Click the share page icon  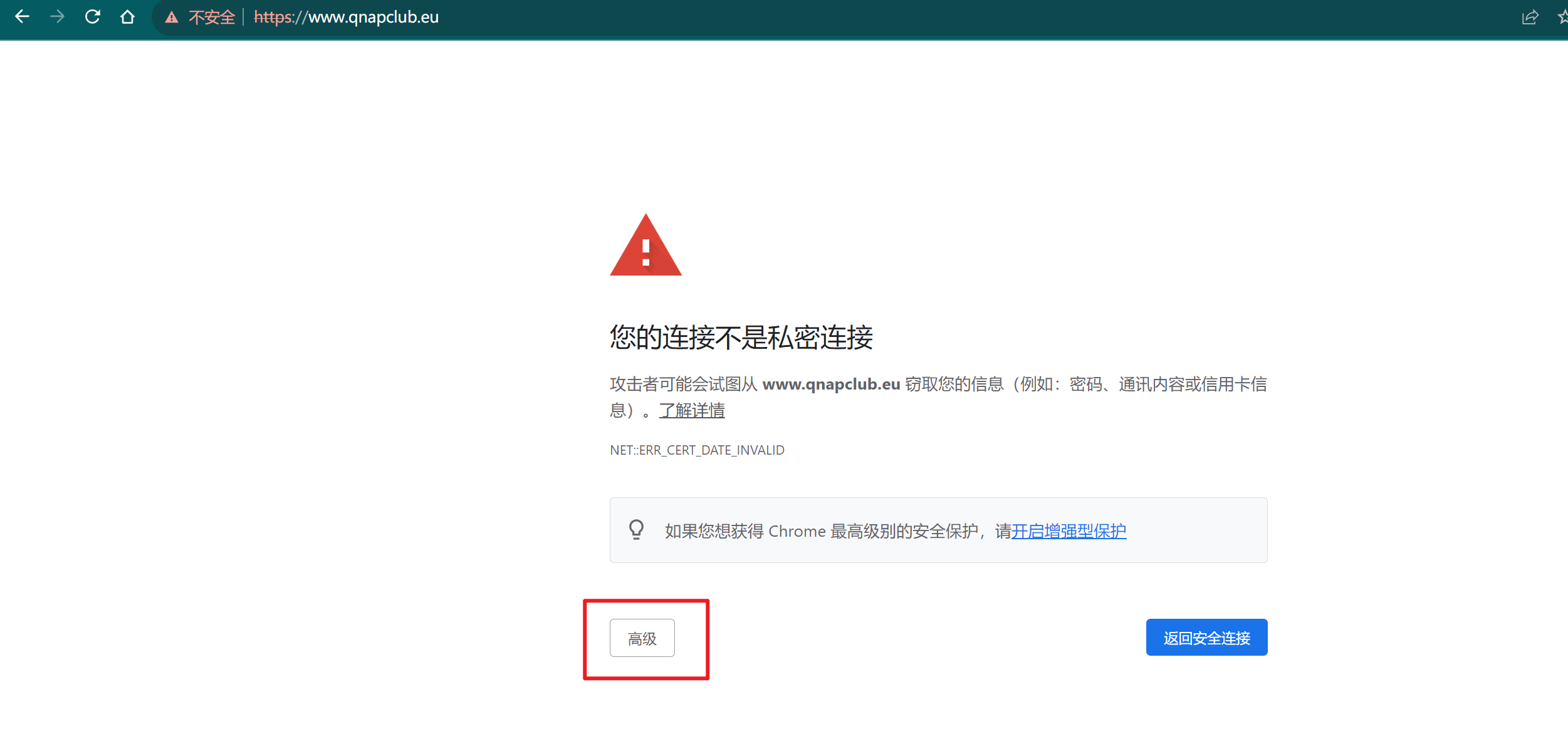[1530, 18]
